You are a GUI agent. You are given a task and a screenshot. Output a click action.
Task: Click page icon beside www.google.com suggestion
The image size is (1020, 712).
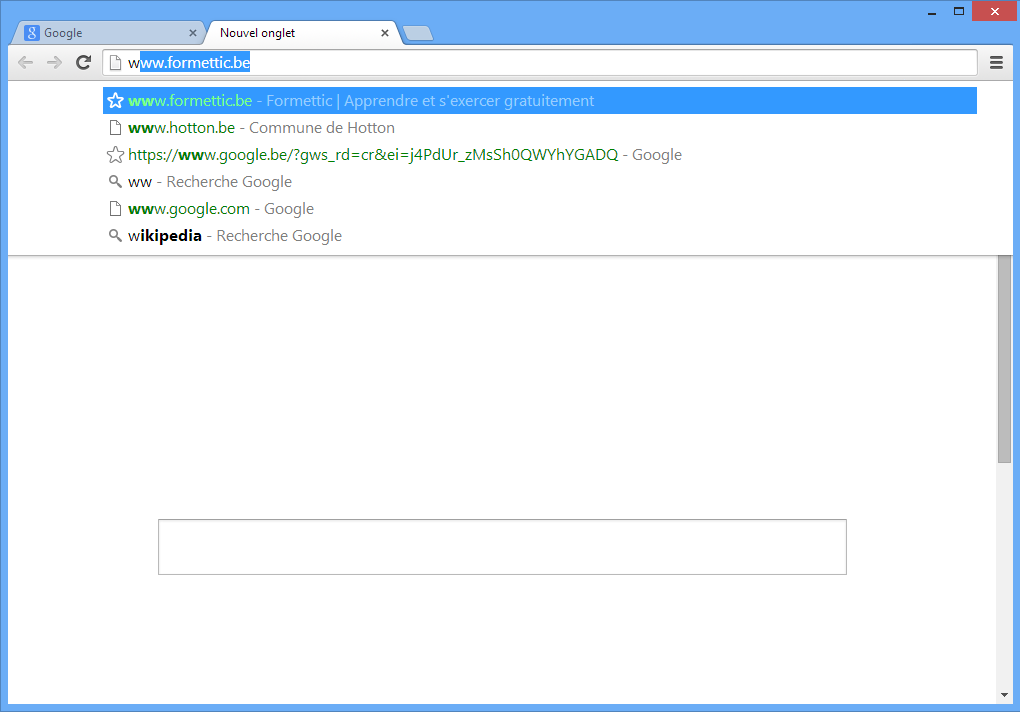pyautogui.click(x=115, y=209)
